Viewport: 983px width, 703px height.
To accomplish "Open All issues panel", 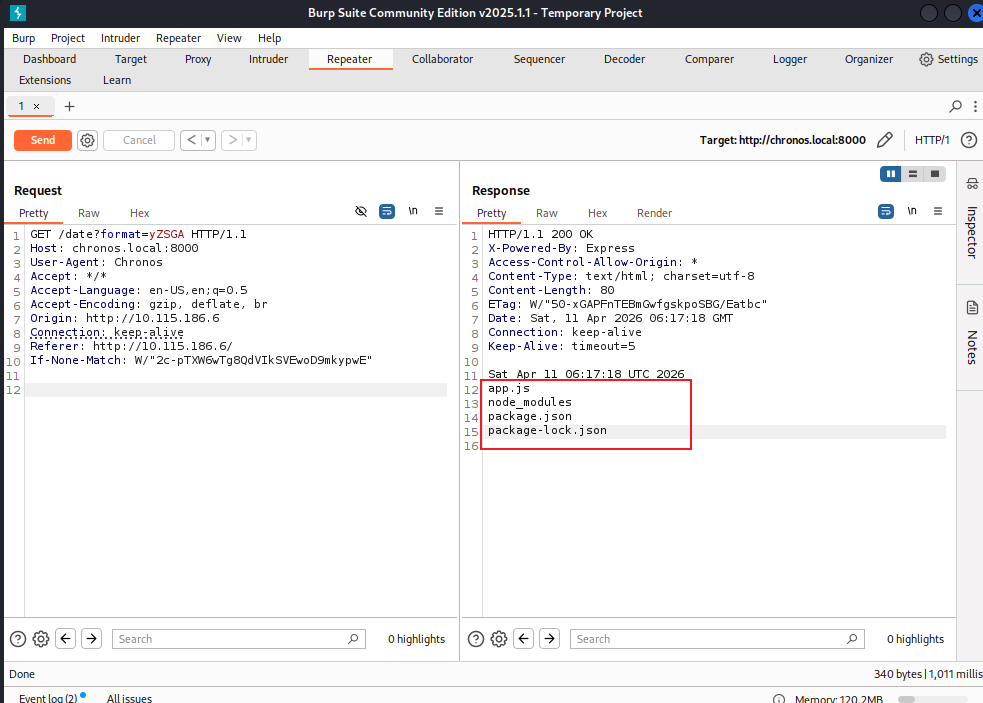I will coord(129,697).
